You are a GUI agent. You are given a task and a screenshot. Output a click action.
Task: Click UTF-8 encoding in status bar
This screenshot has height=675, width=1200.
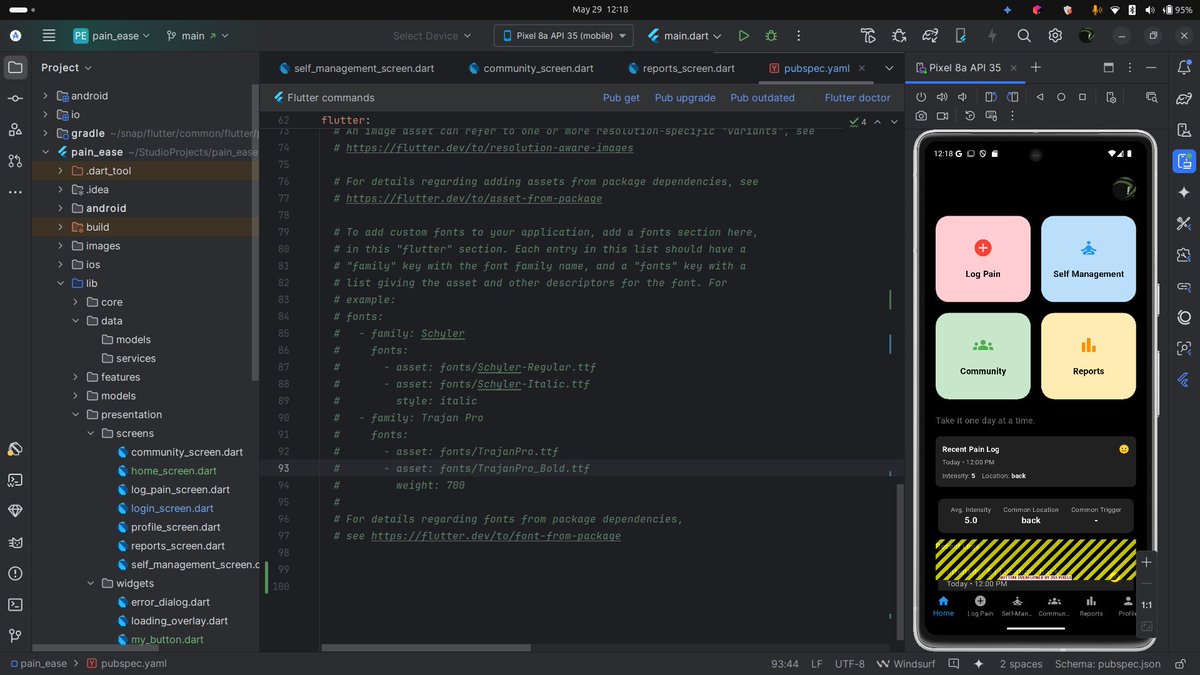(850, 663)
